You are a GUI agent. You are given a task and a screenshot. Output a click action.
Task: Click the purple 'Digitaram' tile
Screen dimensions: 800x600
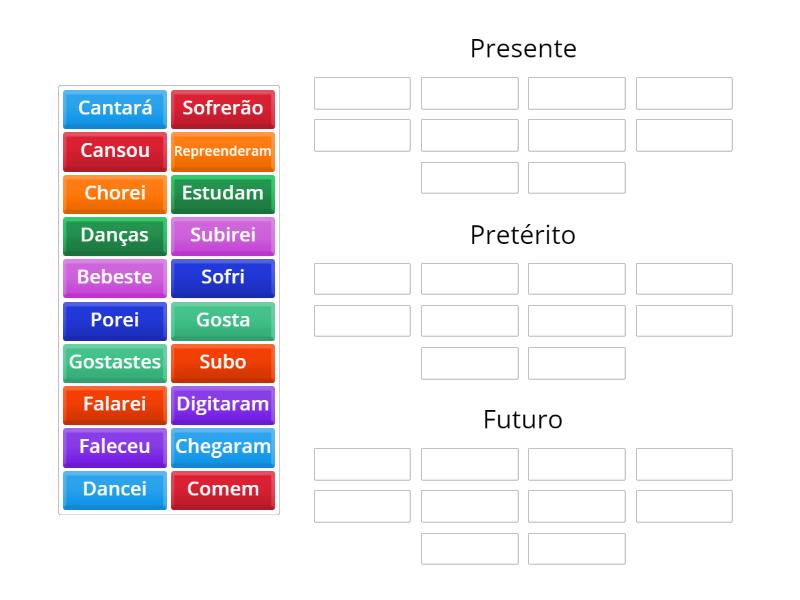tap(222, 404)
